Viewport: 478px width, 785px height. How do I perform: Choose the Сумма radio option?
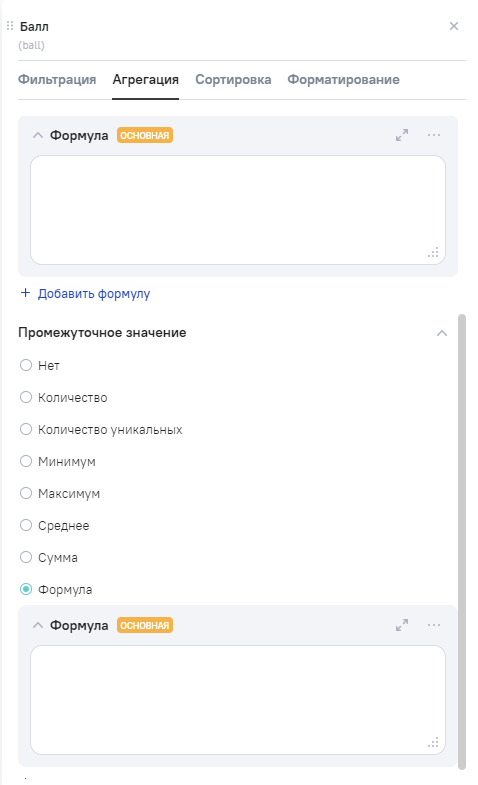pos(26,558)
